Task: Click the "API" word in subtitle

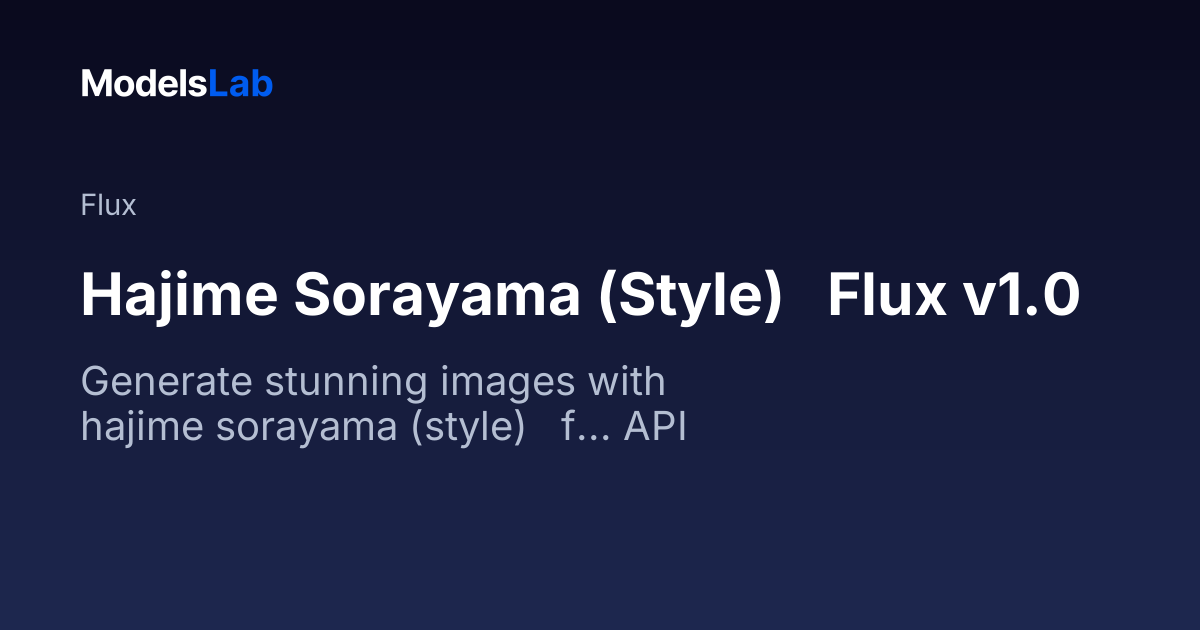Action: tap(655, 427)
